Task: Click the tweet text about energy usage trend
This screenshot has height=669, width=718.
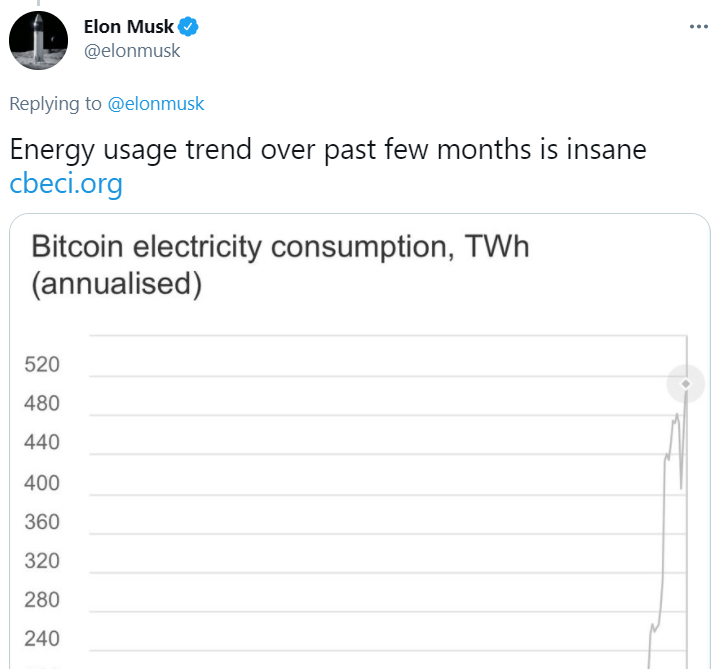Action: click(x=328, y=150)
